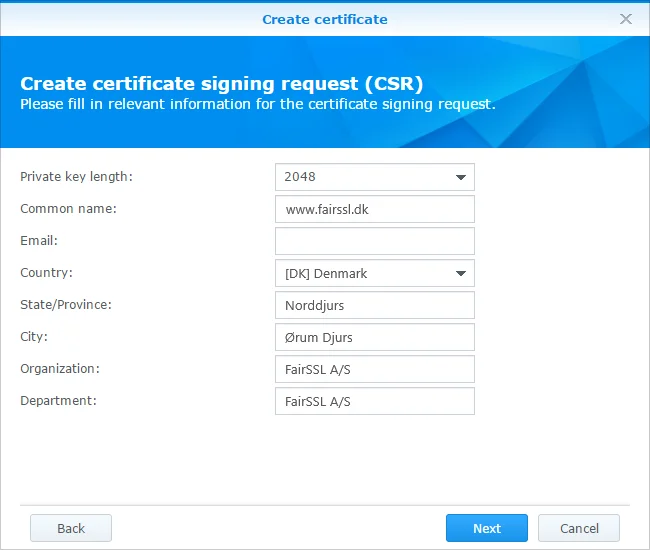Click the Department label

click(x=58, y=400)
